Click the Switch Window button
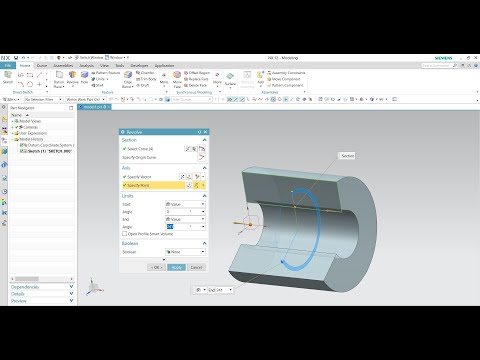Image resolution: width=480 pixels, height=360 pixels. (89, 58)
